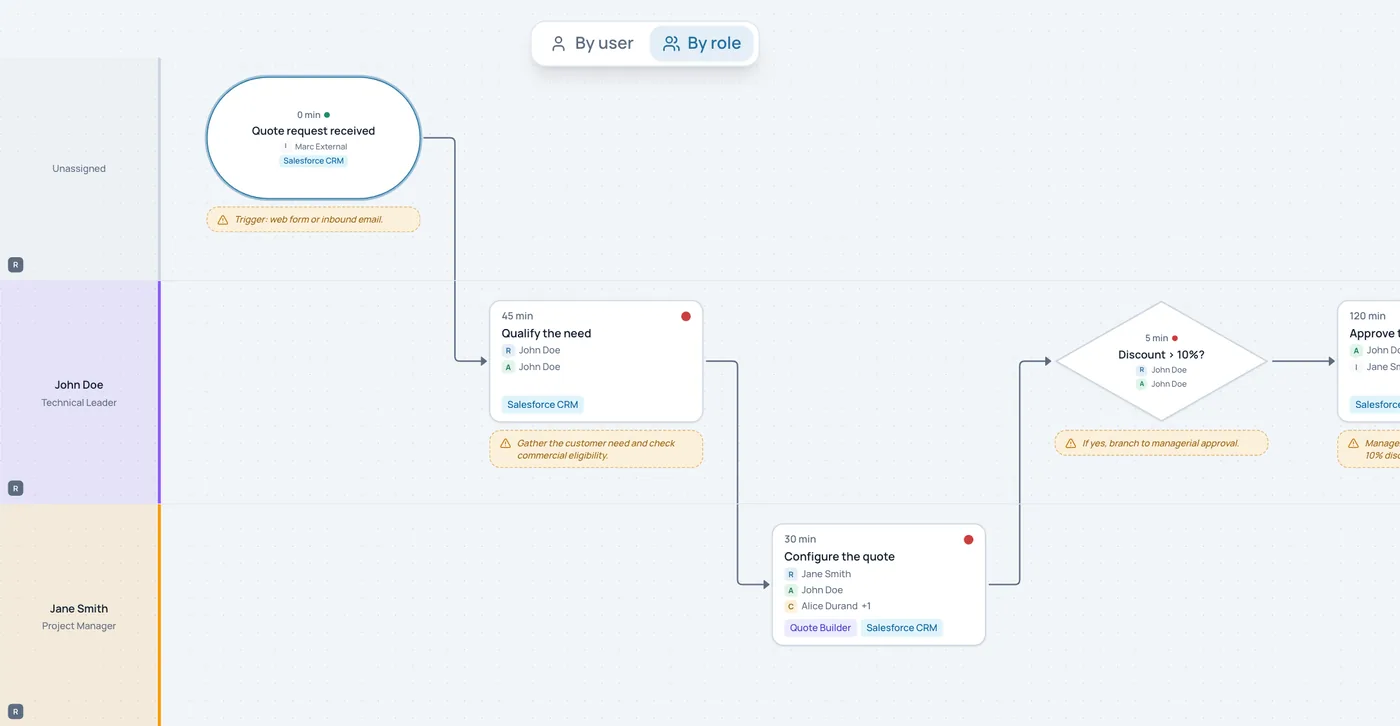Click the red status dot on Qualify the need
This screenshot has height=726, width=1400.
[686, 316]
